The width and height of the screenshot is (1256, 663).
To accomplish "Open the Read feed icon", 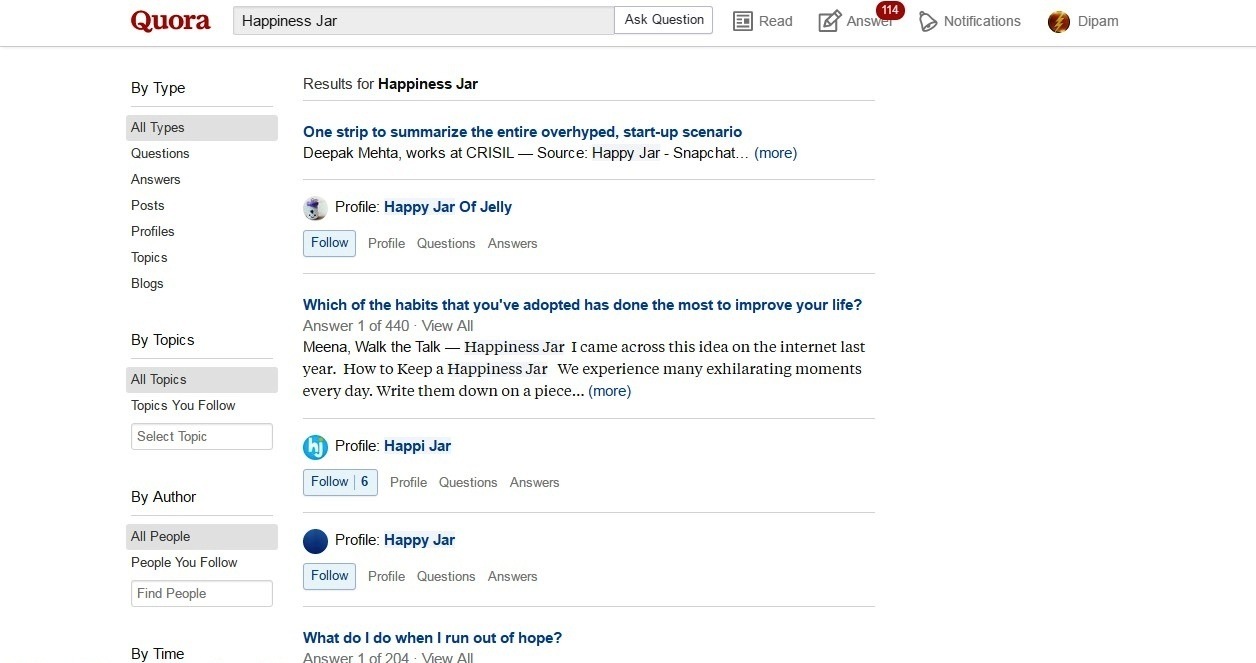I will [x=743, y=21].
